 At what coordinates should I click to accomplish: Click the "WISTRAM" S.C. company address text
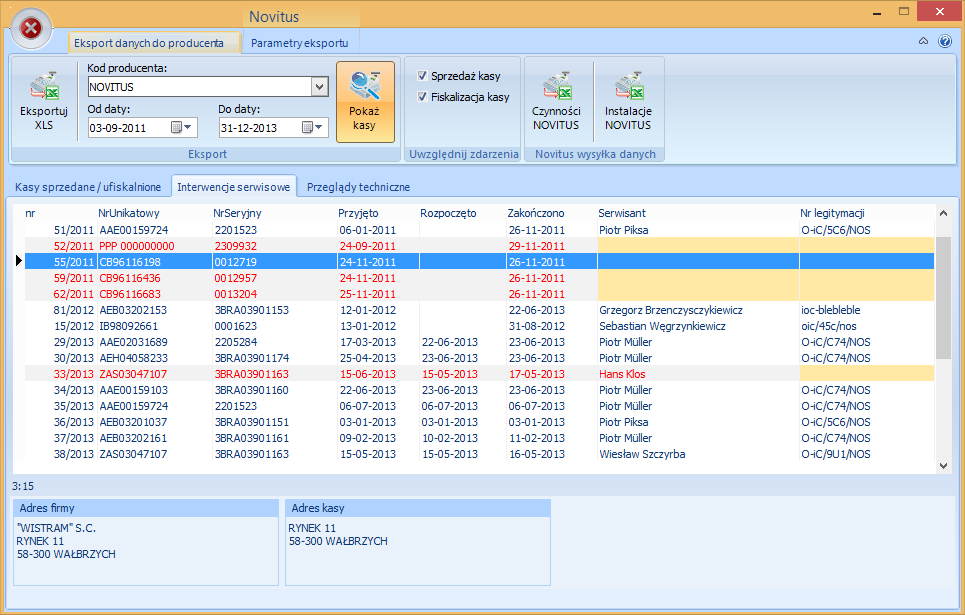[56, 528]
